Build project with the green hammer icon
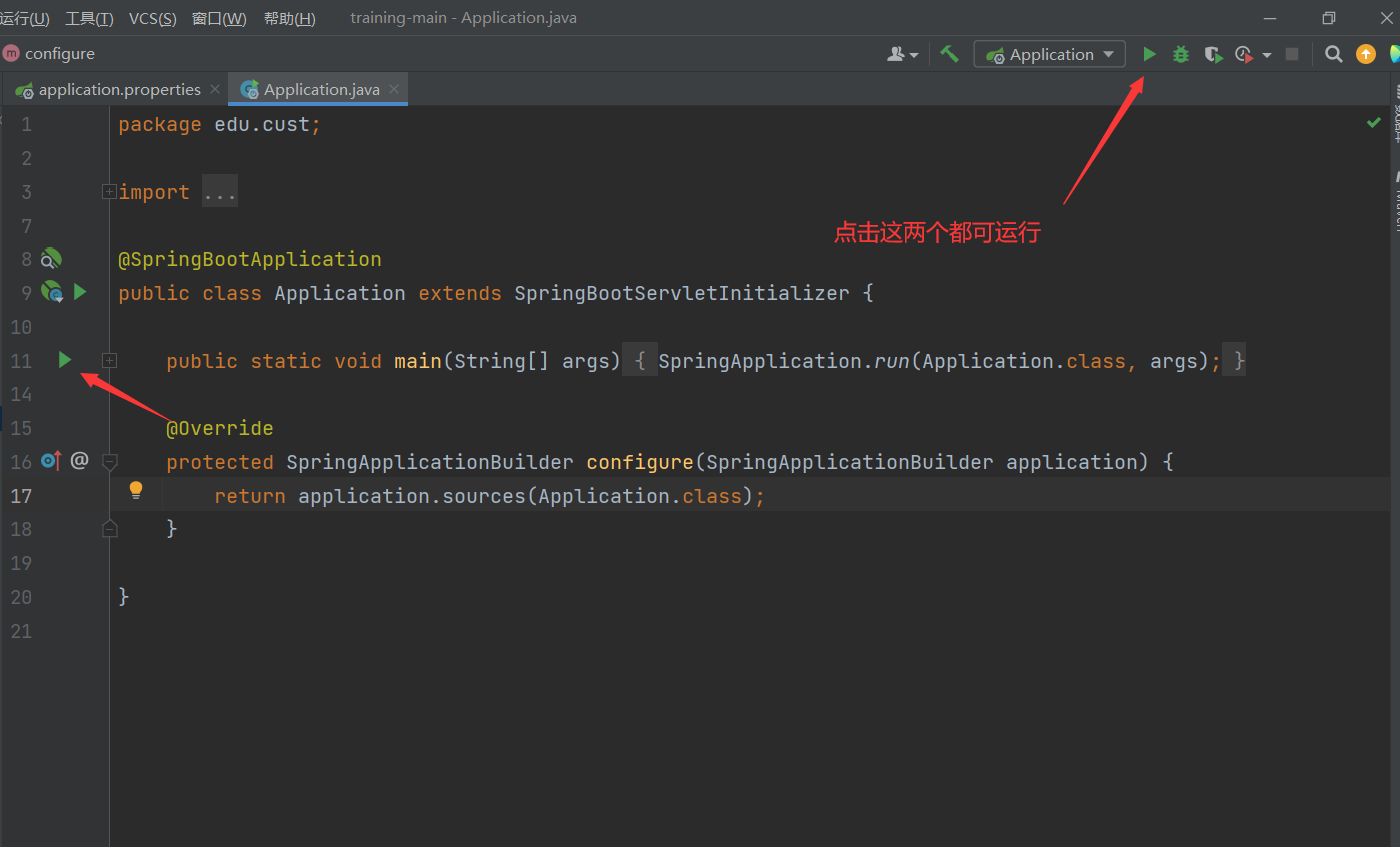This screenshot has height=847, width=1400. click(949, 54)
